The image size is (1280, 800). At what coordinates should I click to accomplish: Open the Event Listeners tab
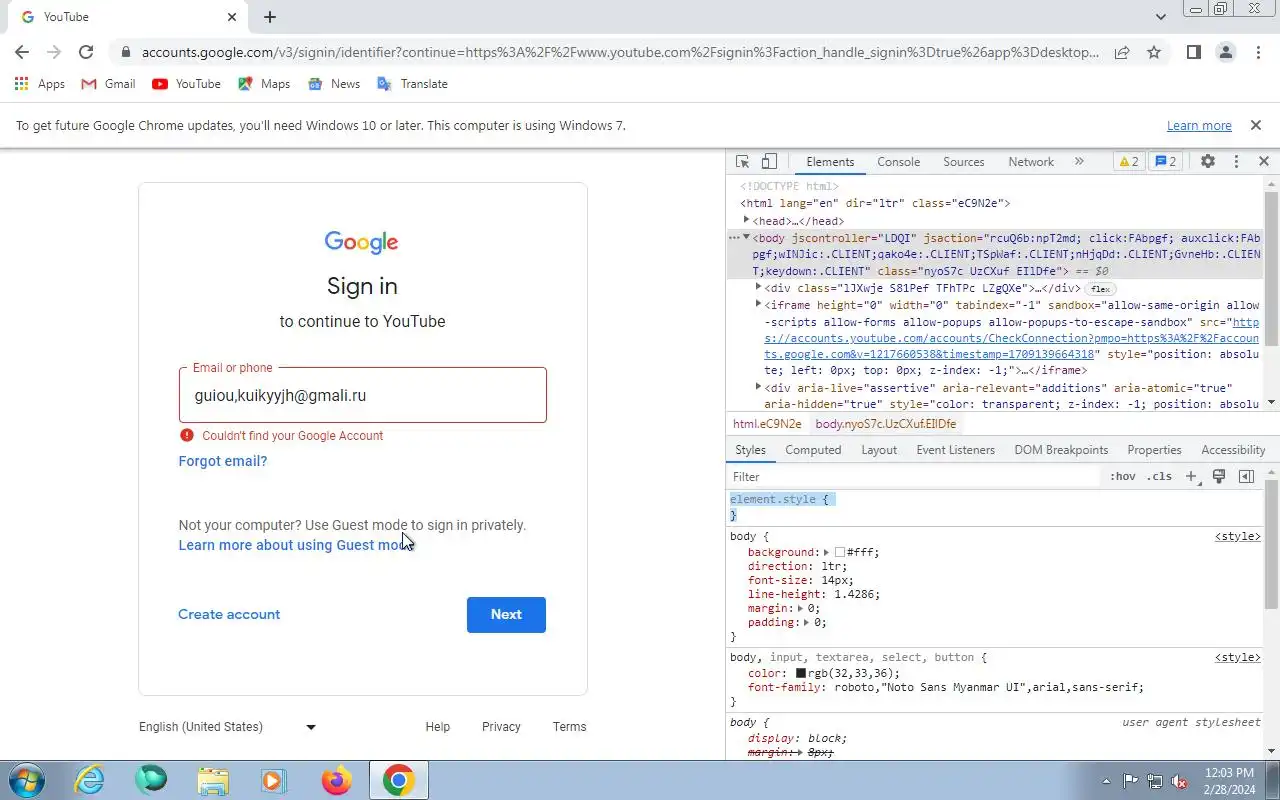point(956,450)
